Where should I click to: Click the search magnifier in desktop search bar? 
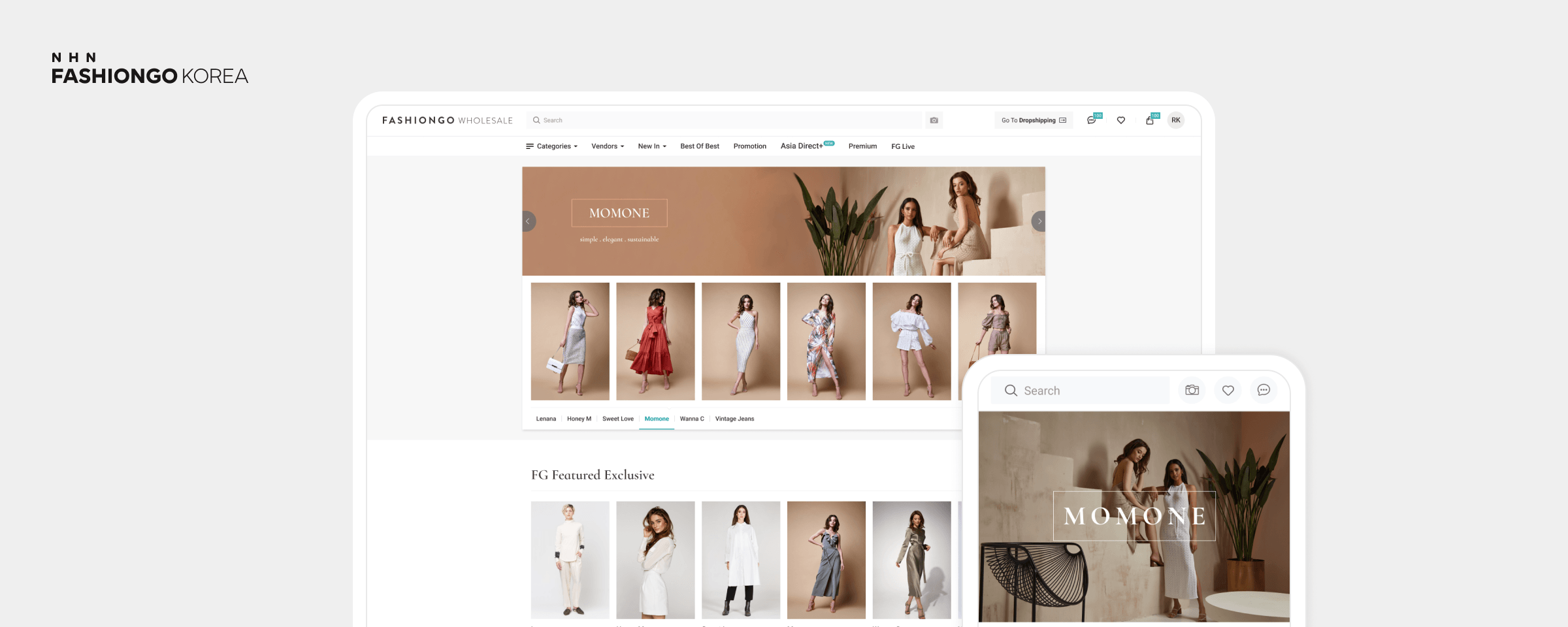pyautogui.click(x=536, y=120)
